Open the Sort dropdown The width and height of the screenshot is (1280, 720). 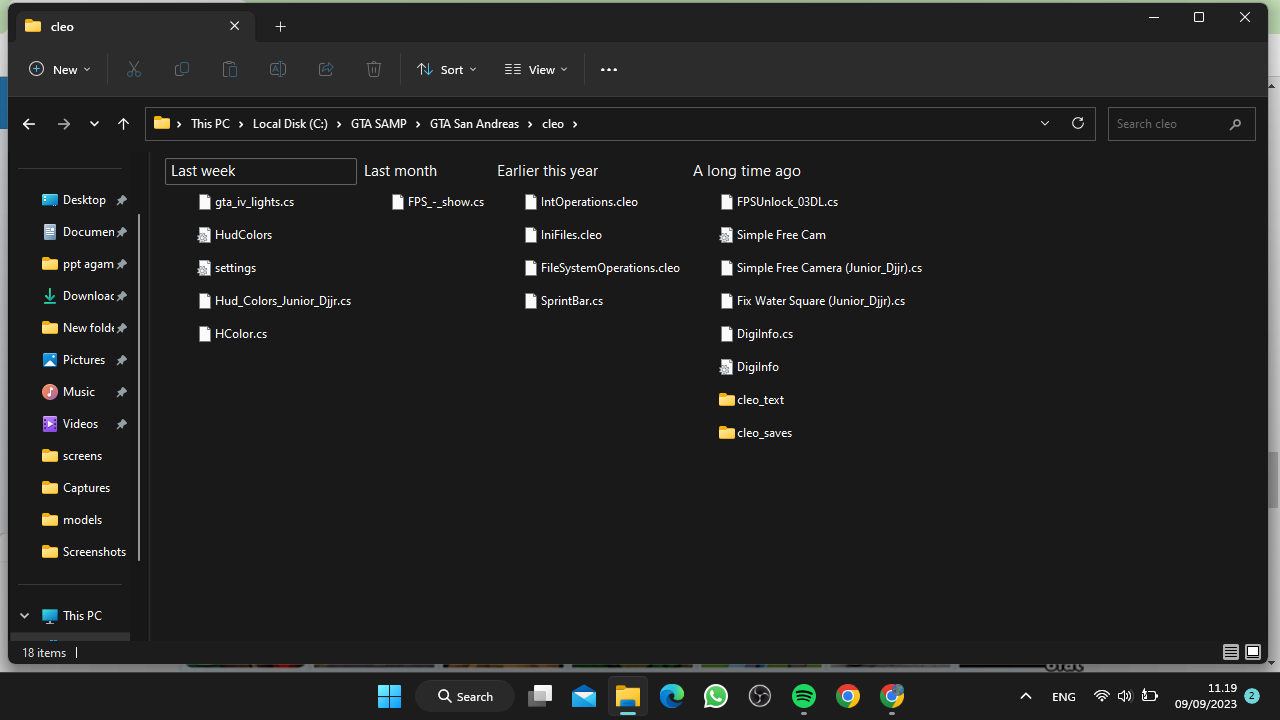[447, 69]
